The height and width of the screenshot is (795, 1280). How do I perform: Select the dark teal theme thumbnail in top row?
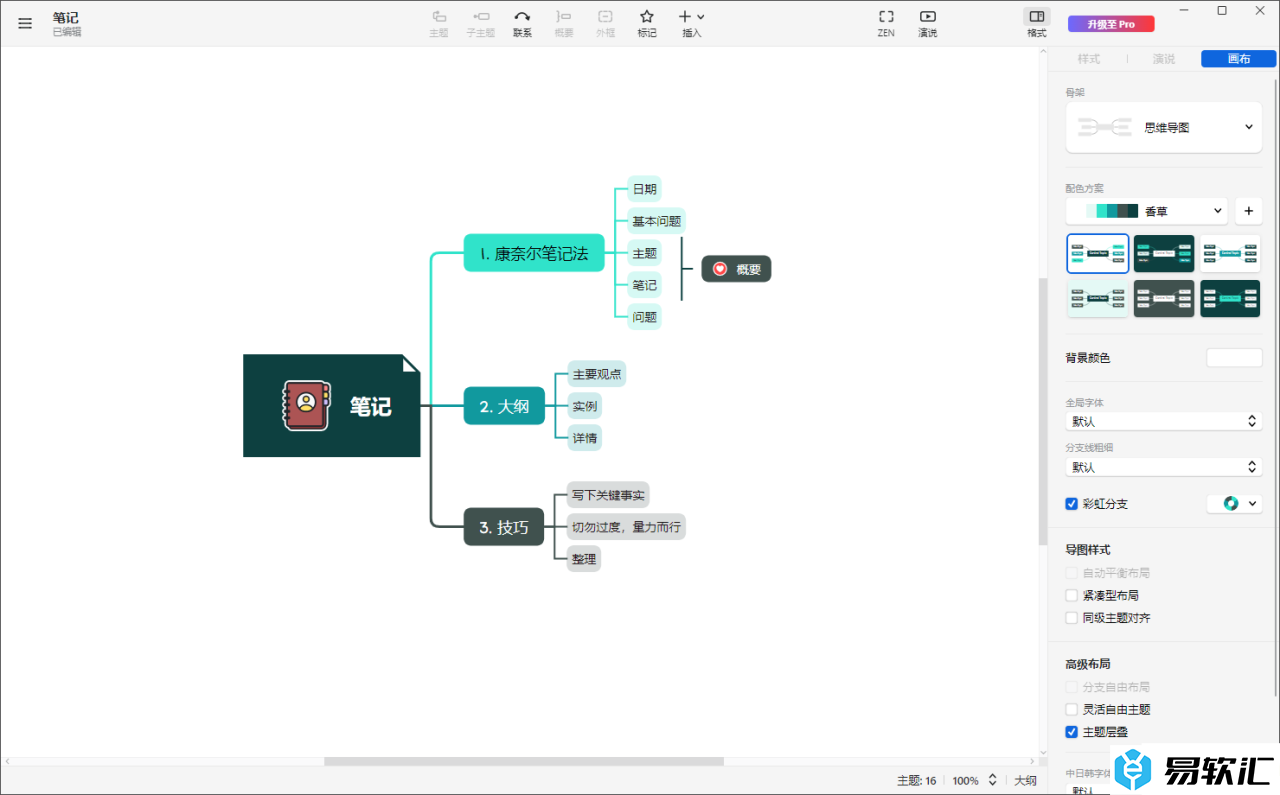pyautogui.click(x=1164, y=253)
